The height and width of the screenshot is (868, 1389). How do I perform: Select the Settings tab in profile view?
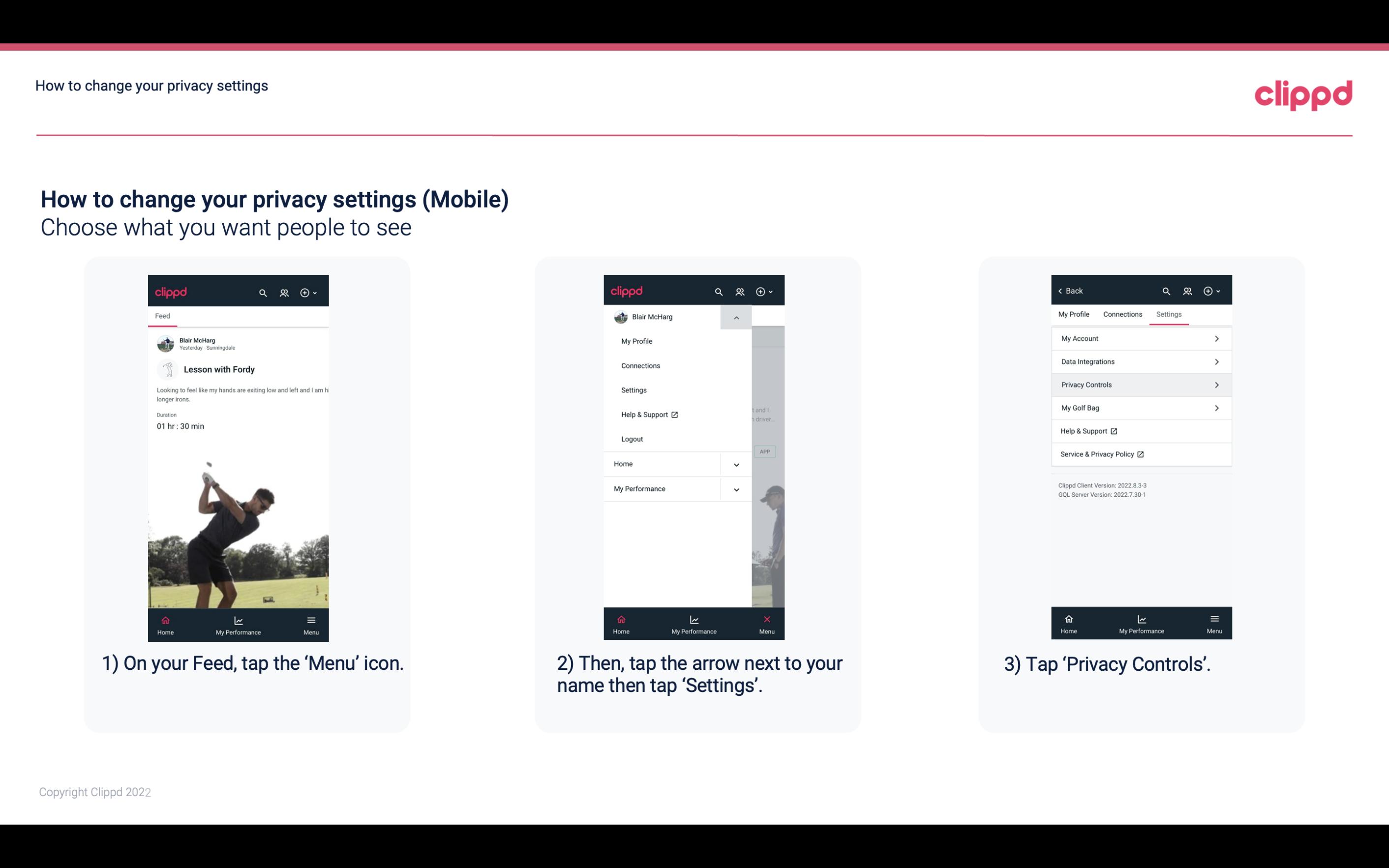1167,314
